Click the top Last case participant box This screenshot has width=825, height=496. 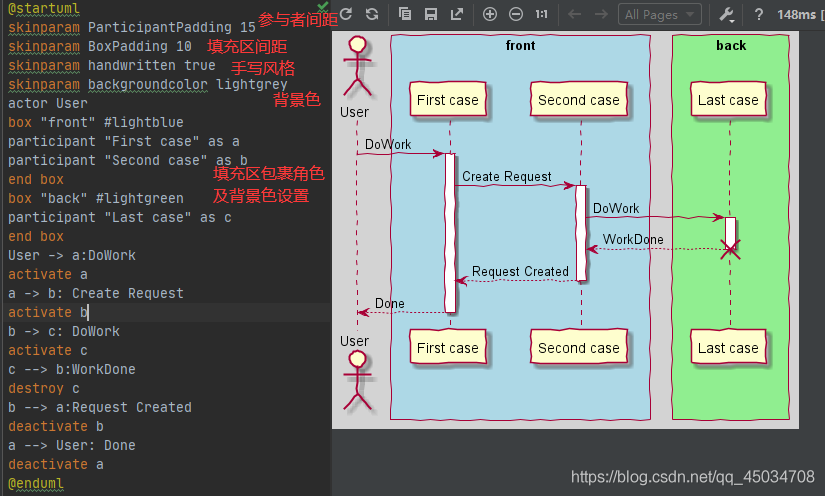coord(728,99)
